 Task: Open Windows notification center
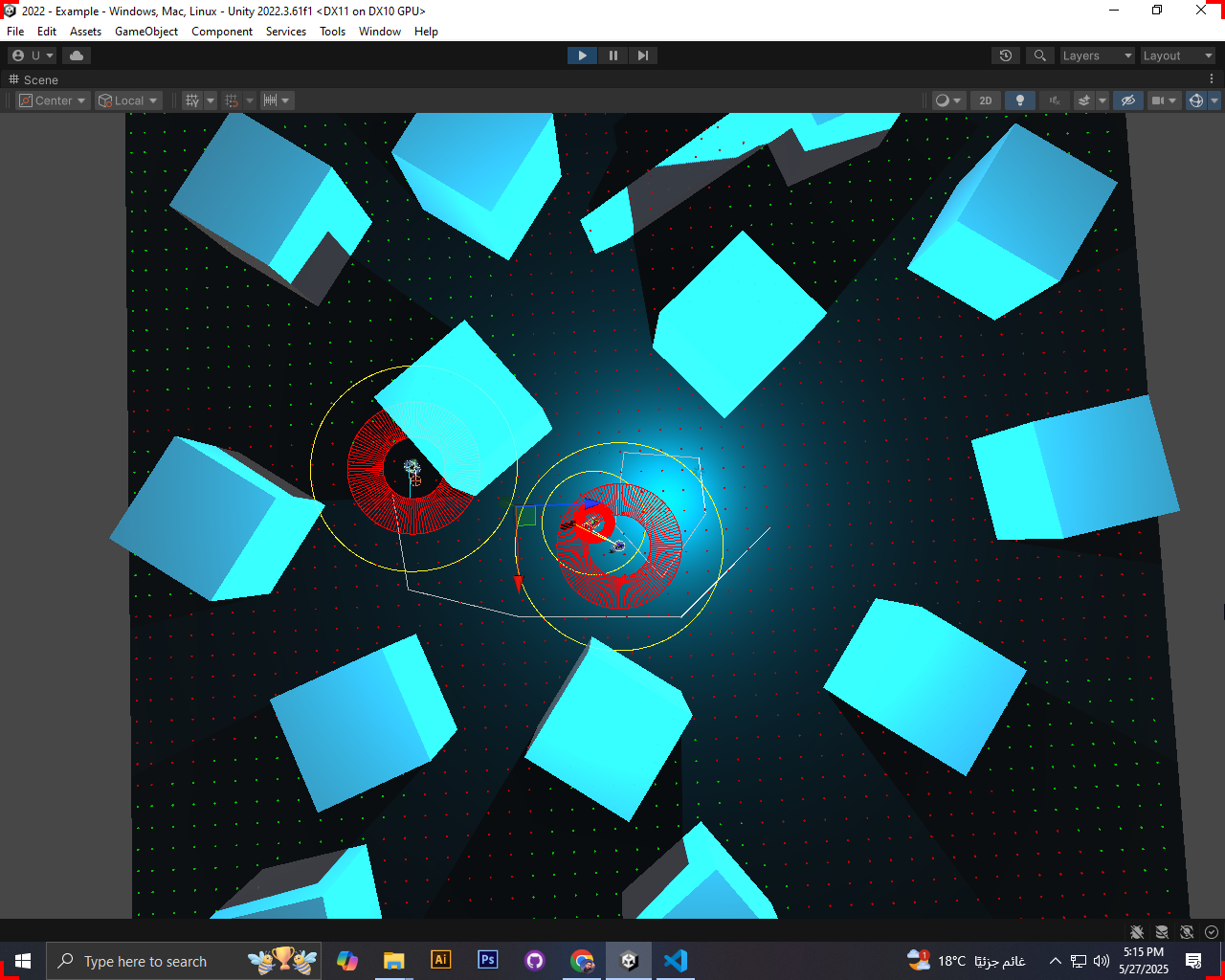click(1193, 961)
